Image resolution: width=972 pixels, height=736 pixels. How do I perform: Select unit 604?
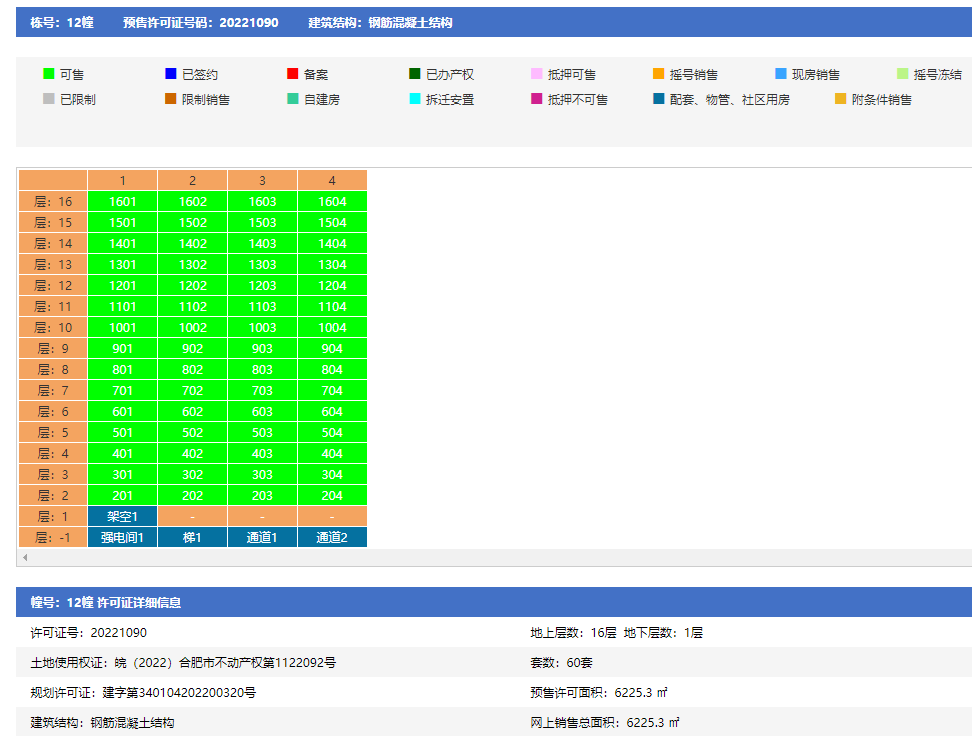click(332, 412)
